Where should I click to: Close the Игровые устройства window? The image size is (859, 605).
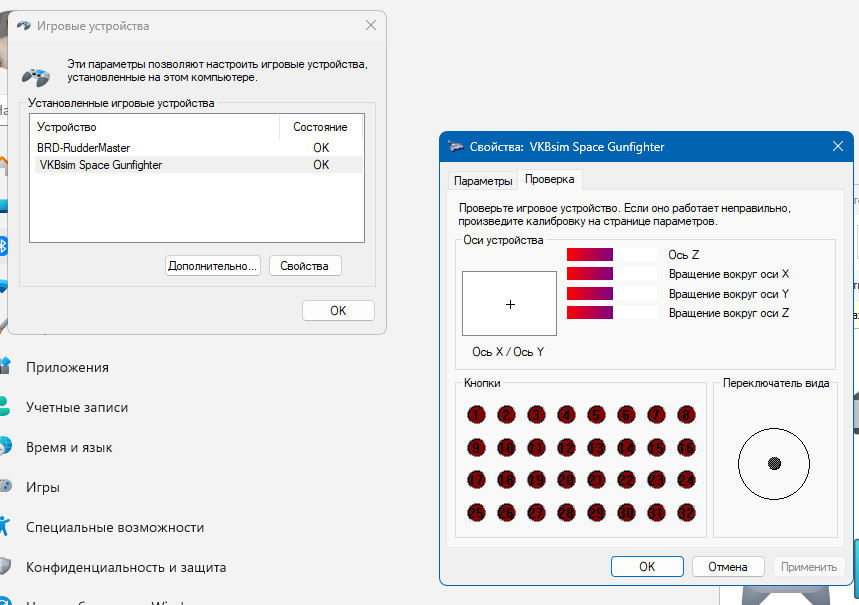[x=371, y=25]
